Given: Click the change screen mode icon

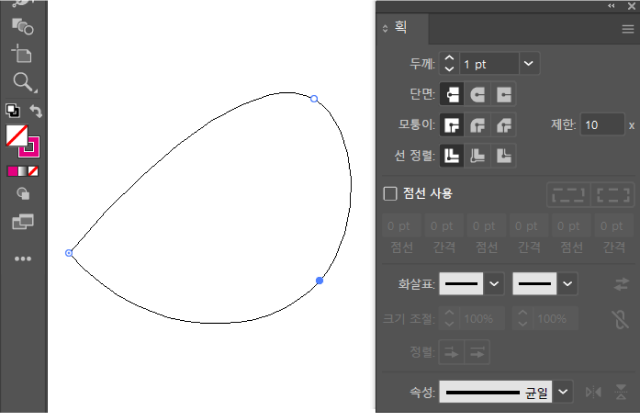Looking at the screenshot, I should [22, 222].
